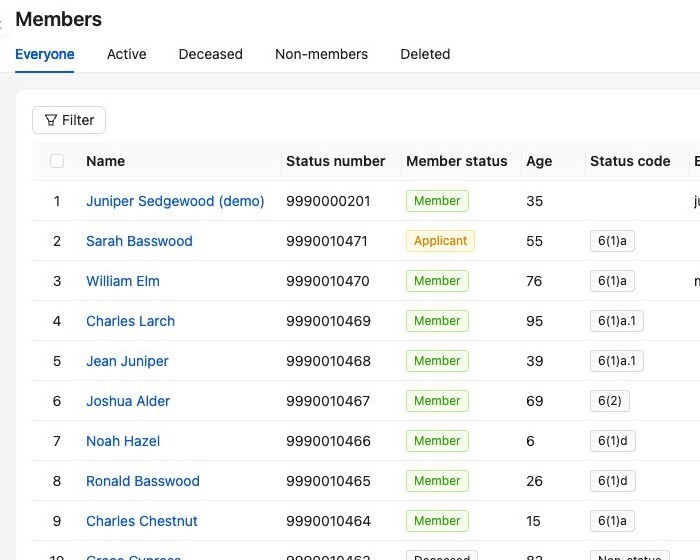The height and width of the screenshot is (560, 700).
Task: Open Ronald Basswood's record
Action: point(143,481)
